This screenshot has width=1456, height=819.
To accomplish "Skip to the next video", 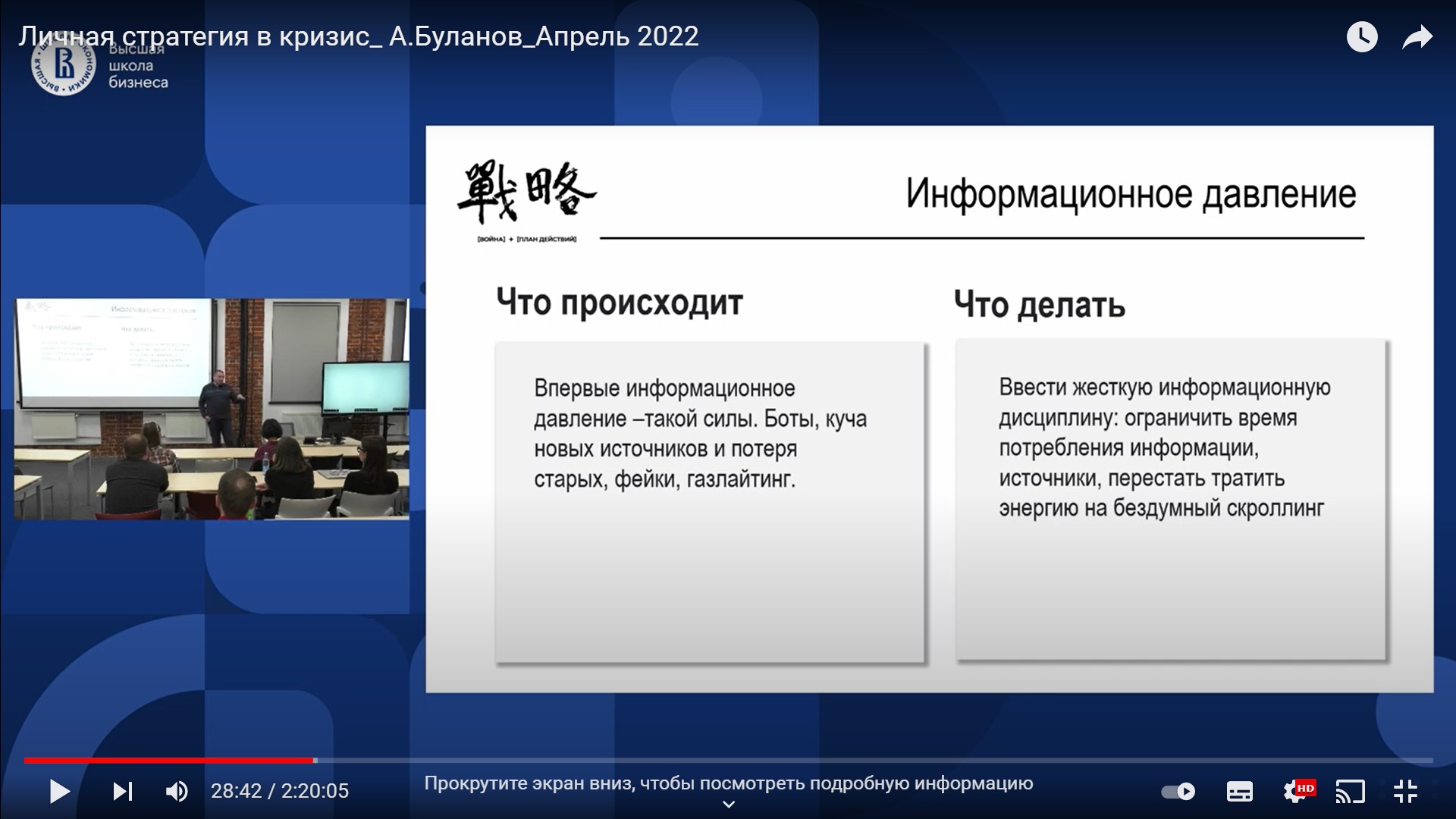I will pos(122,792).
